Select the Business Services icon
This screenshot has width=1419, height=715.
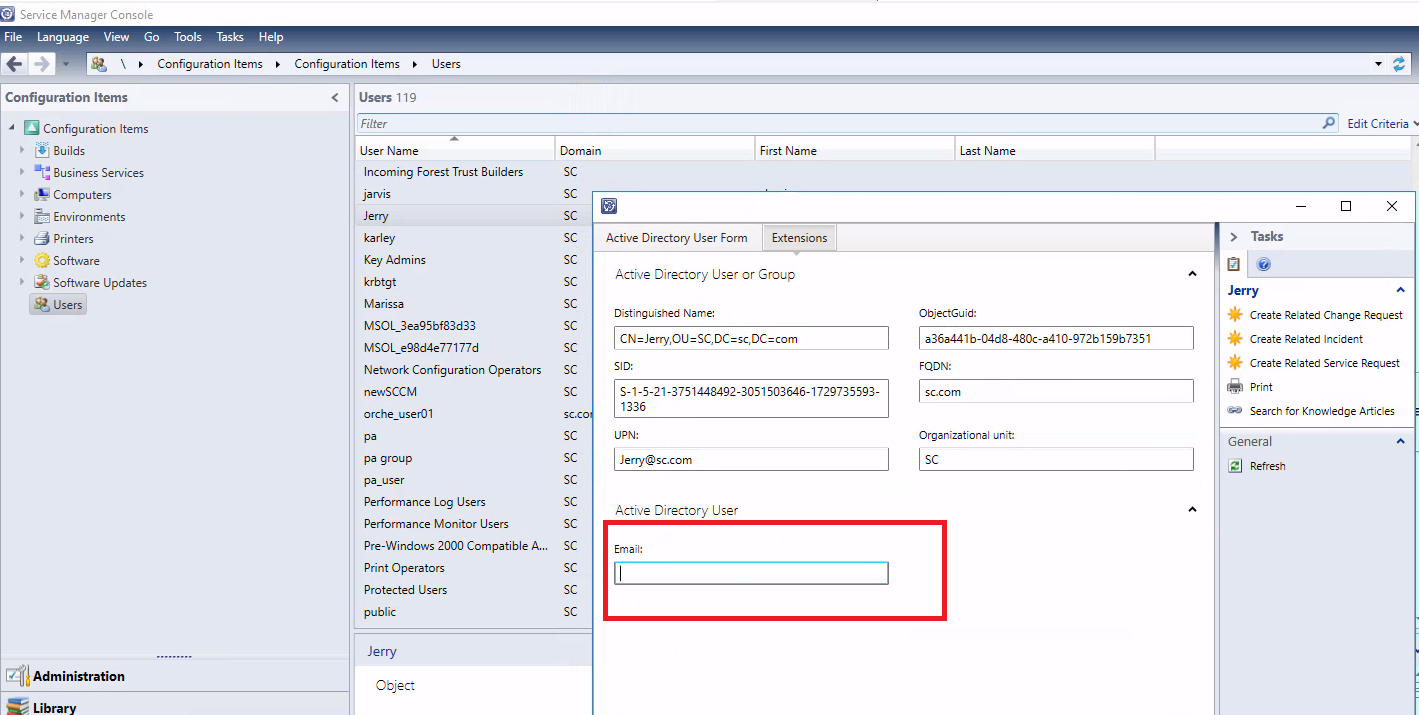(42, 172)
